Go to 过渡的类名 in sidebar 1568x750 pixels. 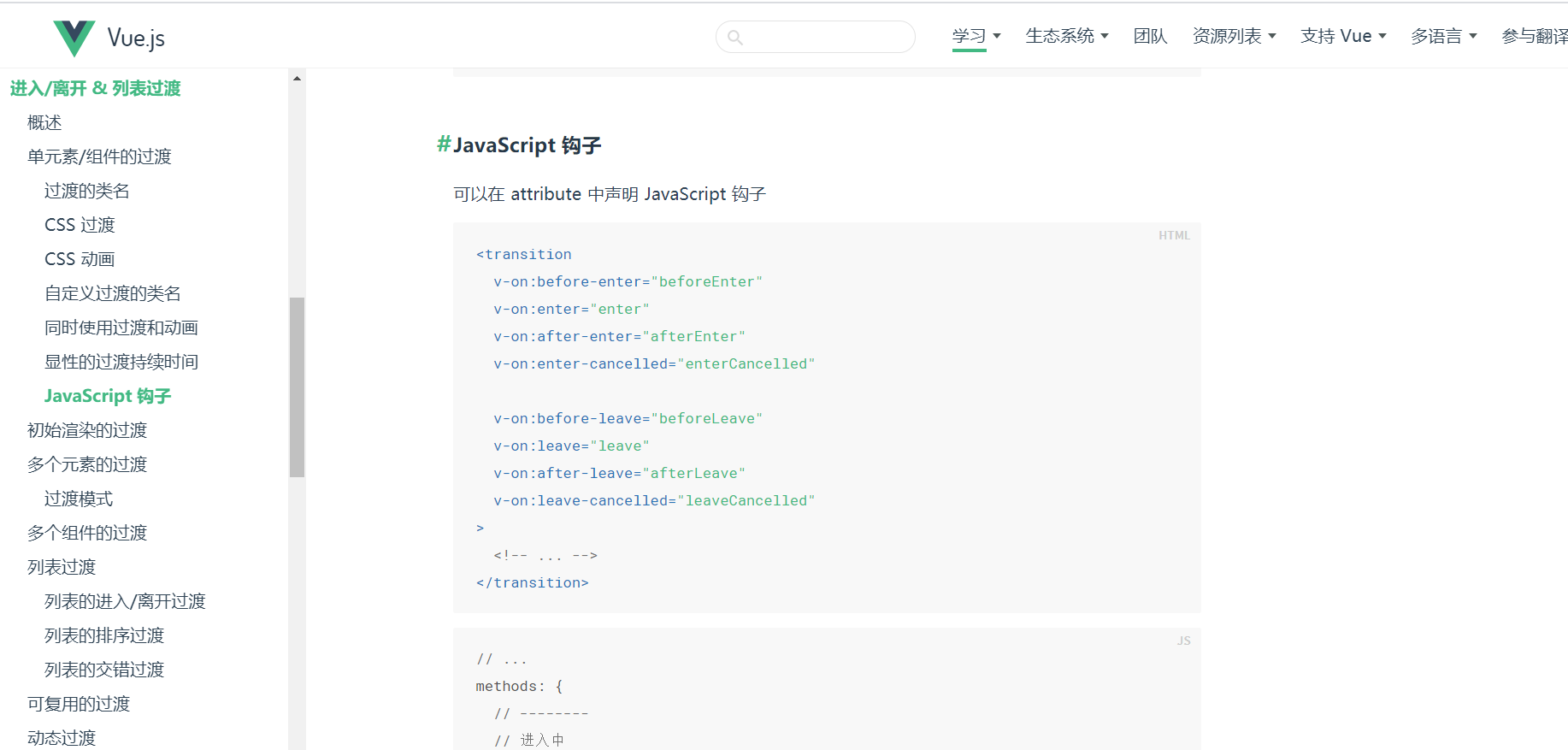tap(86, 191)
